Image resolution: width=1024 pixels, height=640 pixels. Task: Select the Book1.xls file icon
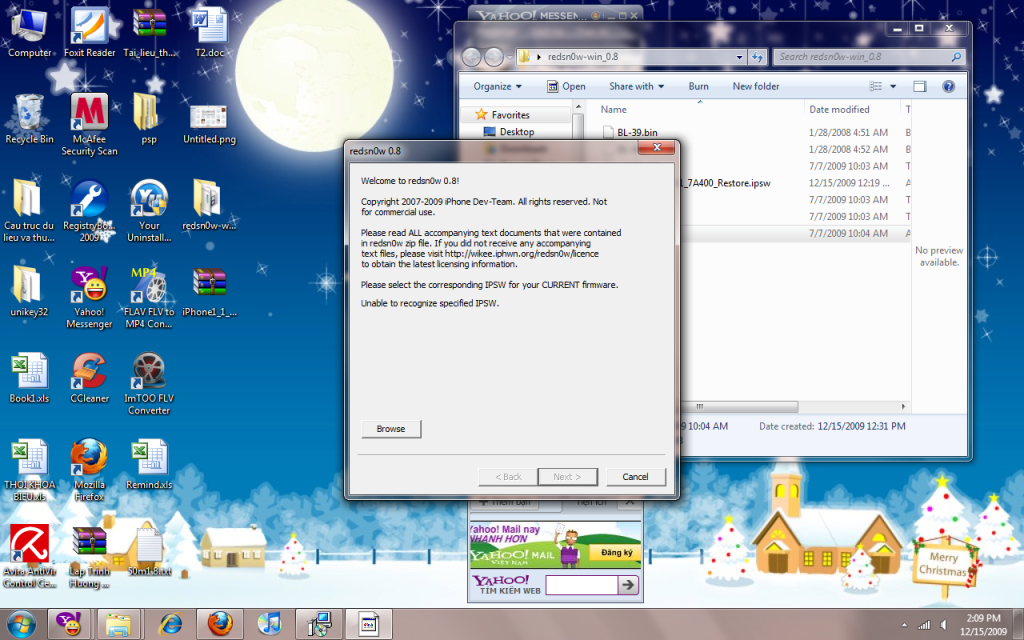click(x=29, y=377)
